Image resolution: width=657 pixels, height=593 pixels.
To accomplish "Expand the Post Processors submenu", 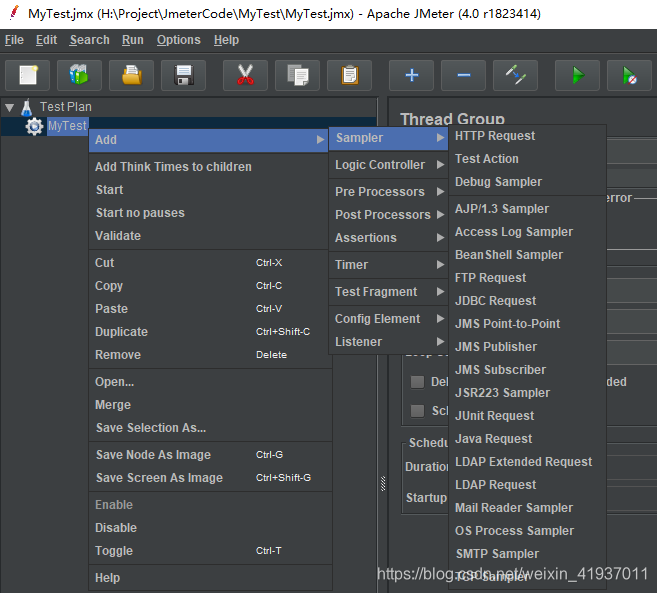I will [388, 215].
